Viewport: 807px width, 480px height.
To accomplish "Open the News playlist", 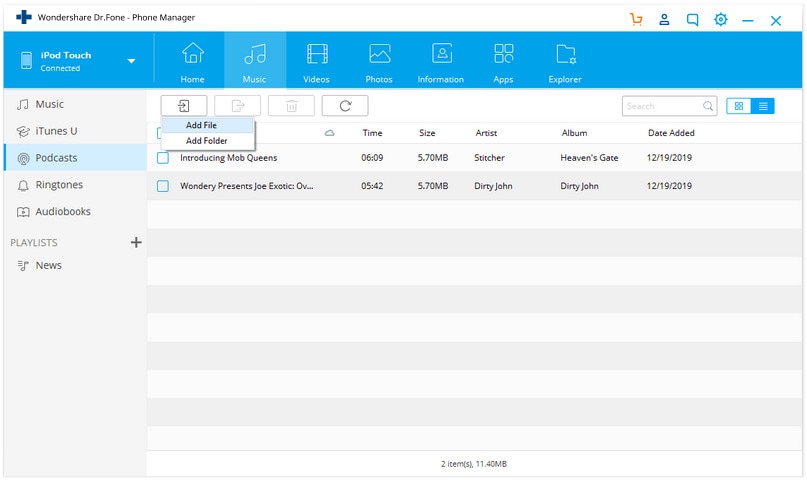I will point(75,265).
